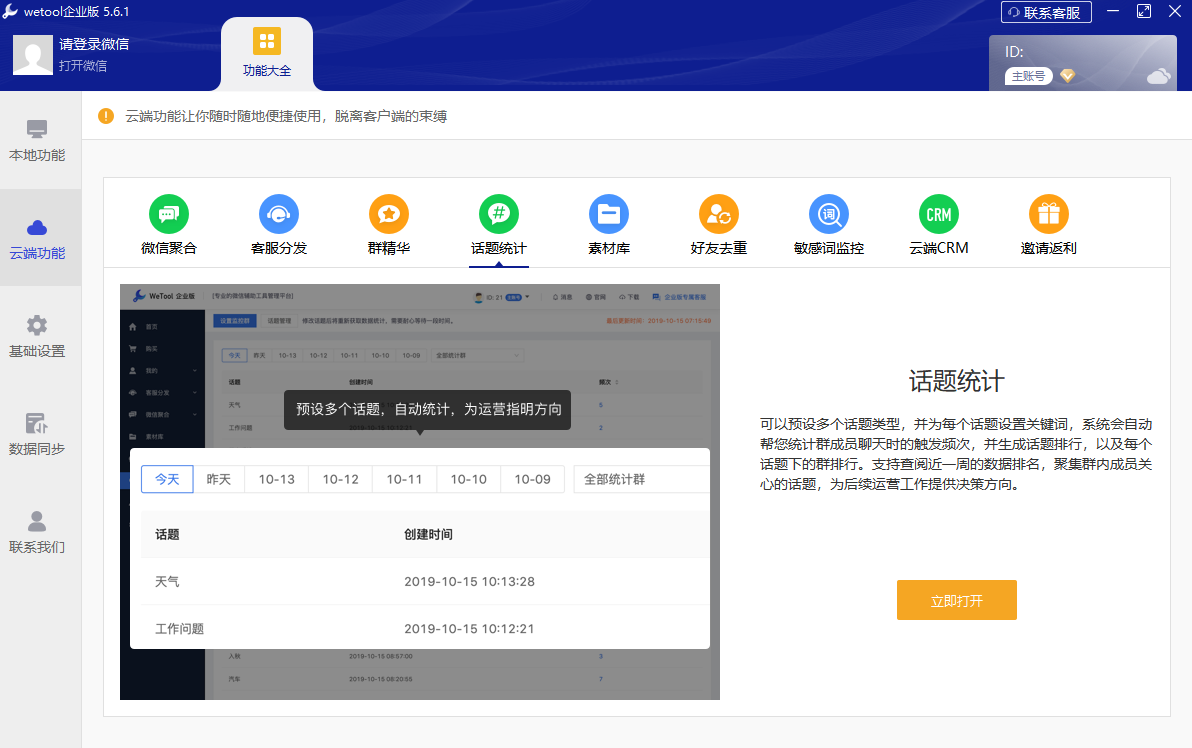
Task: Switch to the 昨天 date tab
Action: pos(219,479)
